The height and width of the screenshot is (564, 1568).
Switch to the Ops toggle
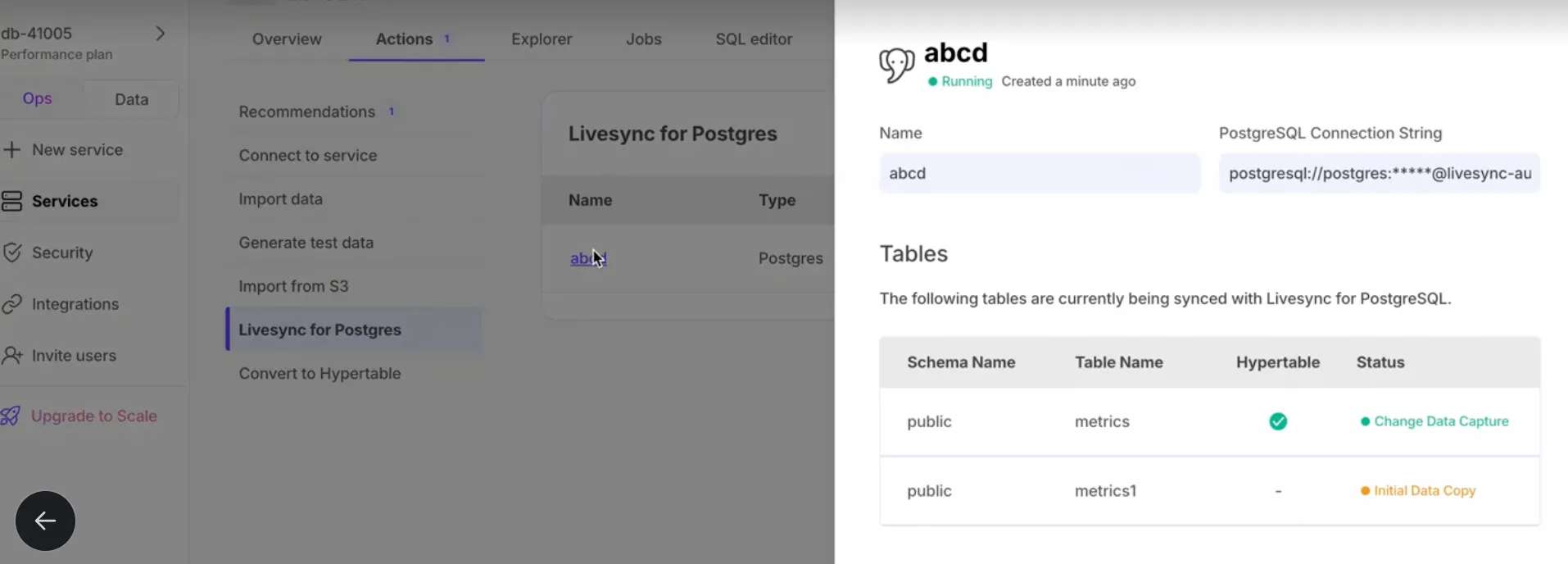coord(38,98)
